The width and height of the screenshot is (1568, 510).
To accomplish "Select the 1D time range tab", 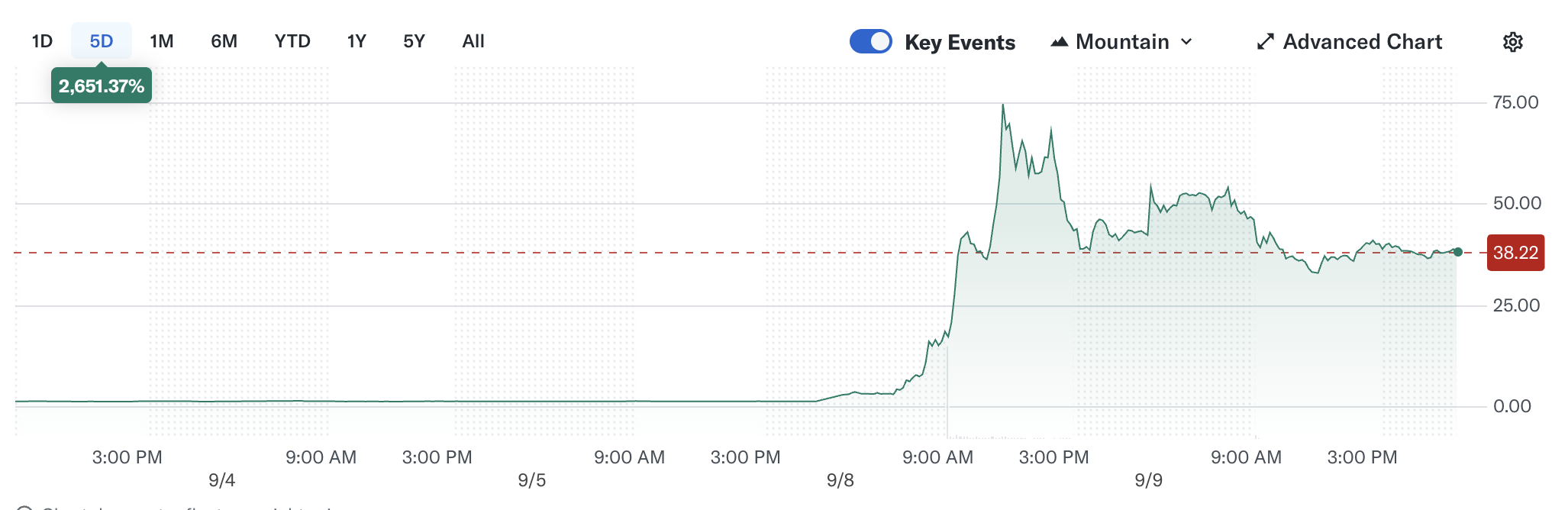I will point(42,41).
